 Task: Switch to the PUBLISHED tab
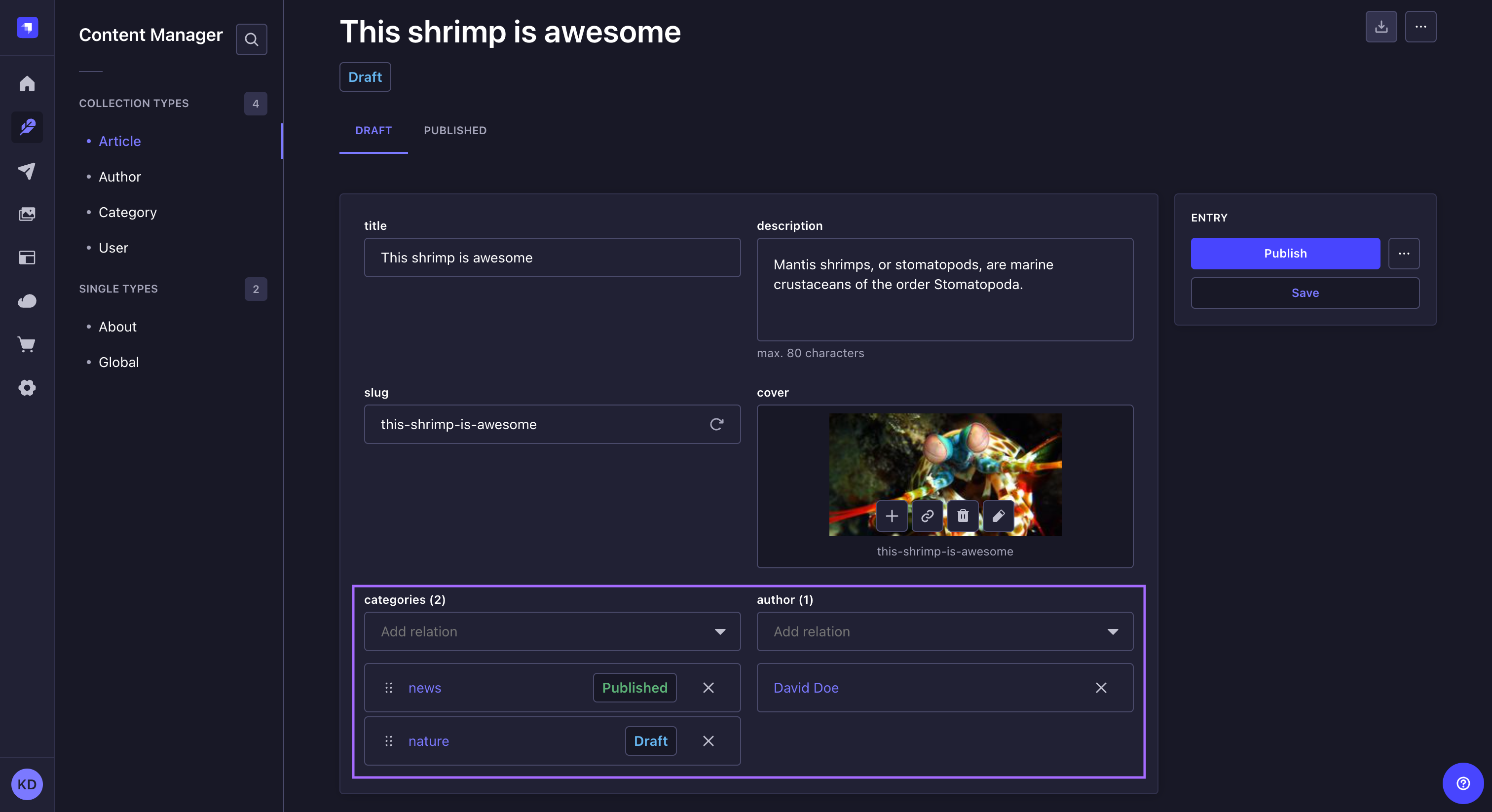455,130
